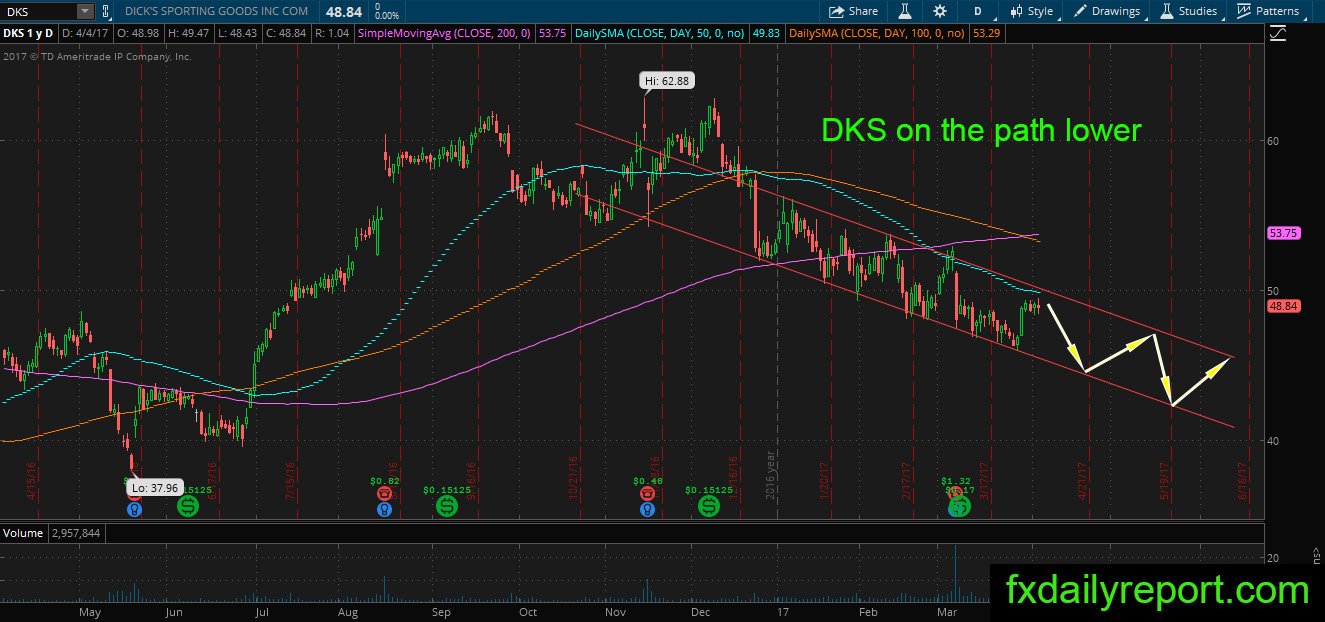Click the green dividend icon near September
Screen dimensions: 1325x622
[447, 506]
